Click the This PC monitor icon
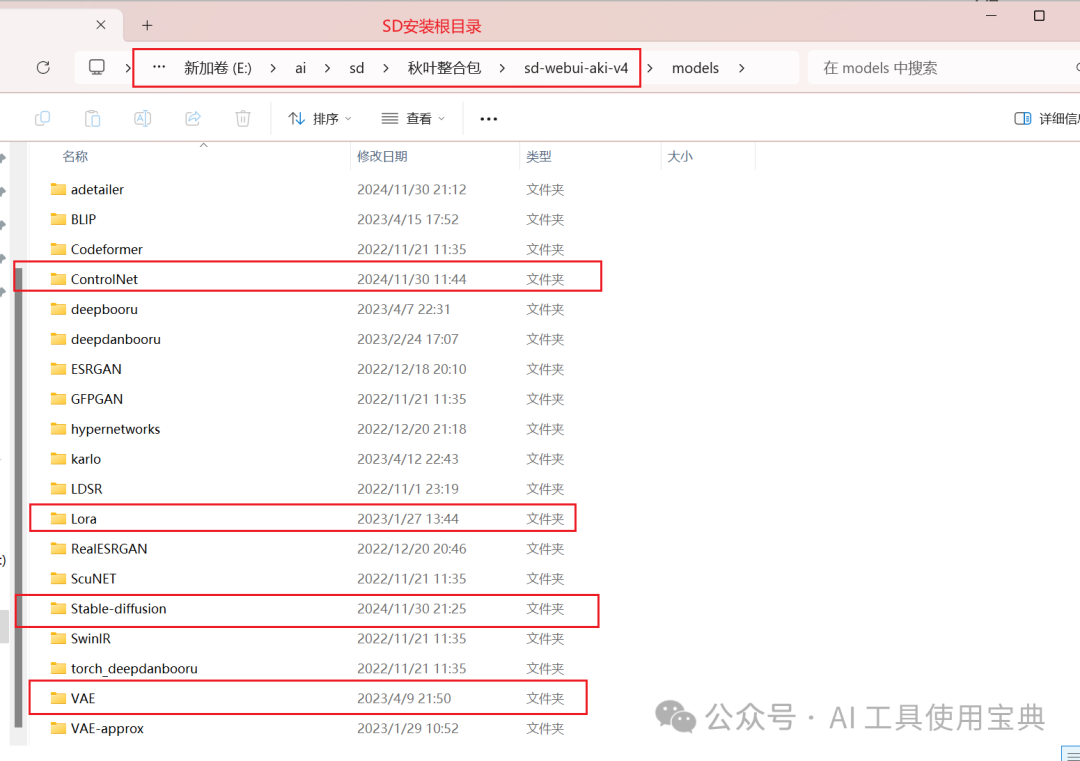The height and width of the screenshot is (761, 1080). 96,67
